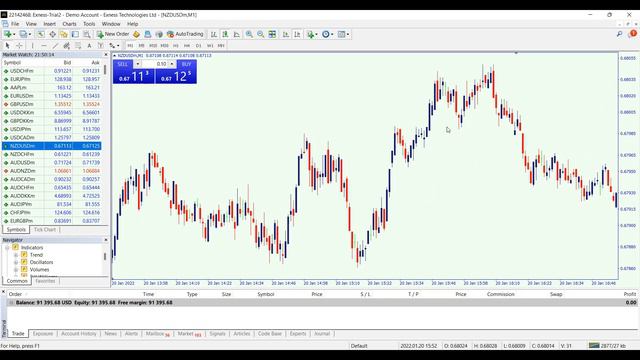The image size is (640, 360).
Task: Select the Text tool (A)
Action: click(89, 46)
